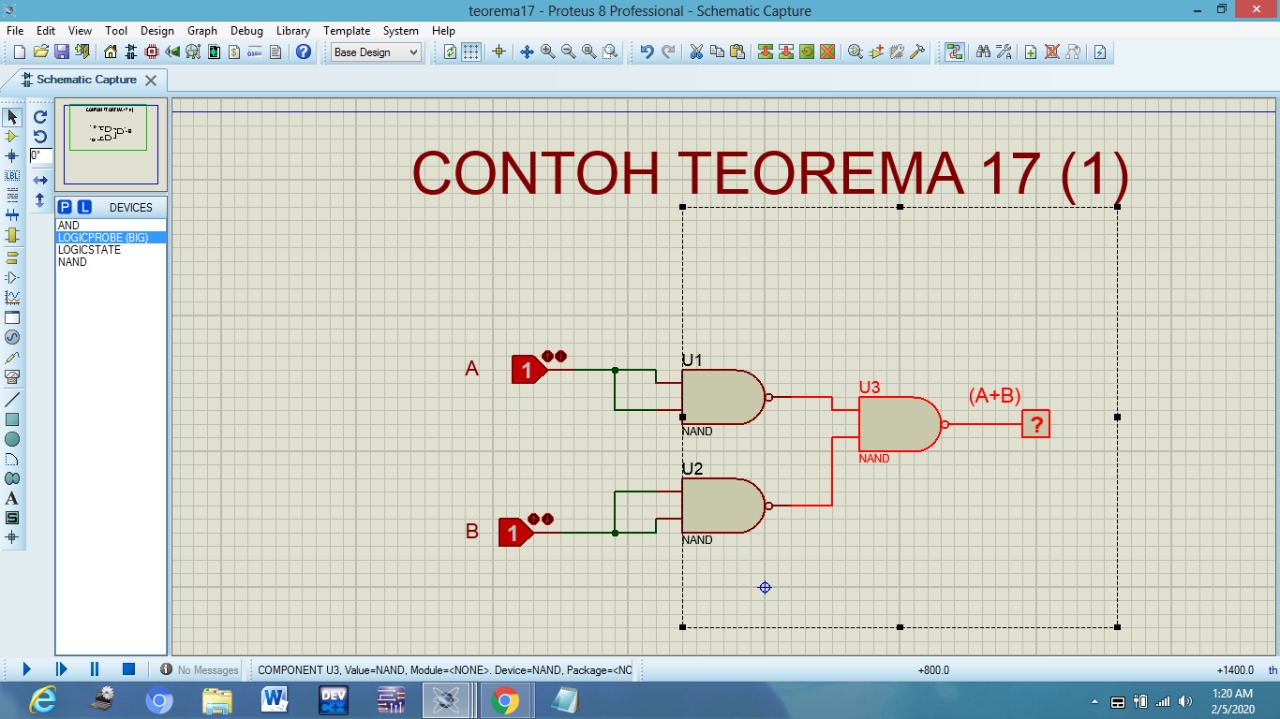Click the Step simulation button

61,669
